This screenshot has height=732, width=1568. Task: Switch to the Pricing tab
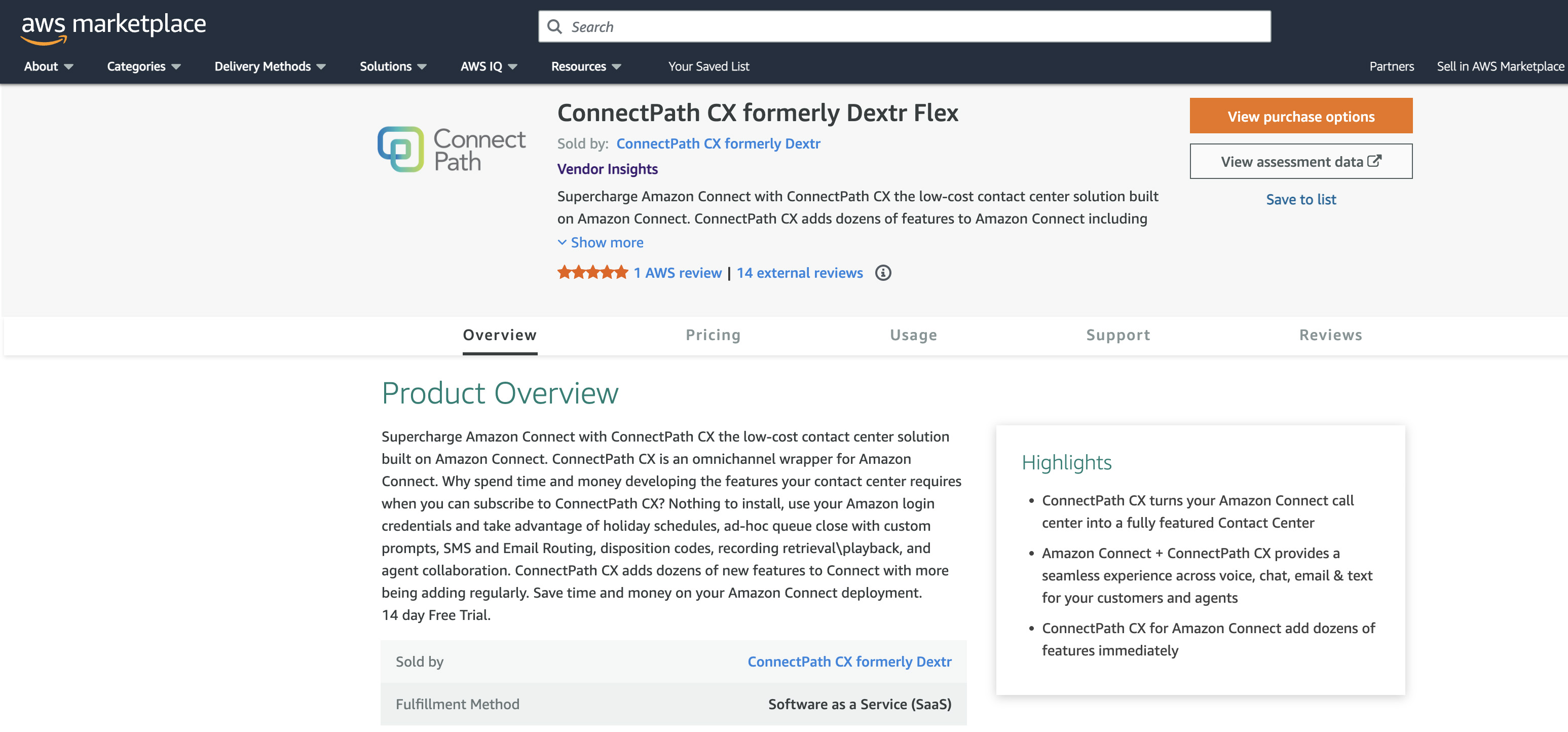pos(713,335)
